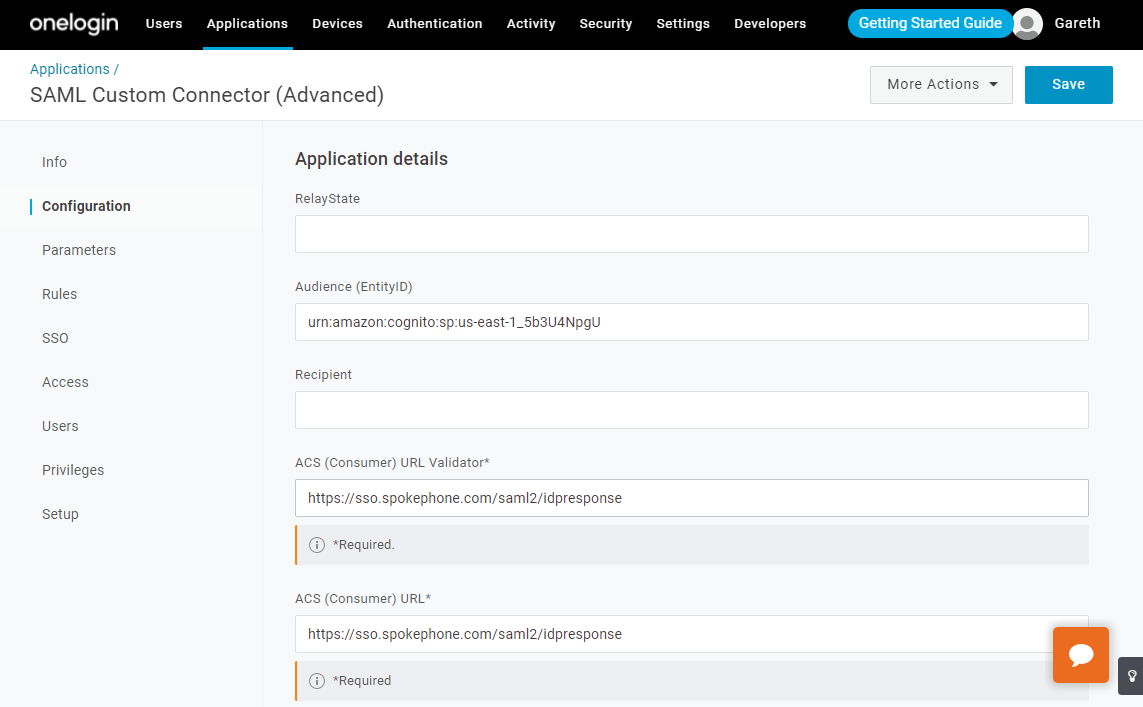Open the Setup sidebar tab
The width and height of the screenshot is (1143, 707).
pyautogui.click(x=60, y=514)
